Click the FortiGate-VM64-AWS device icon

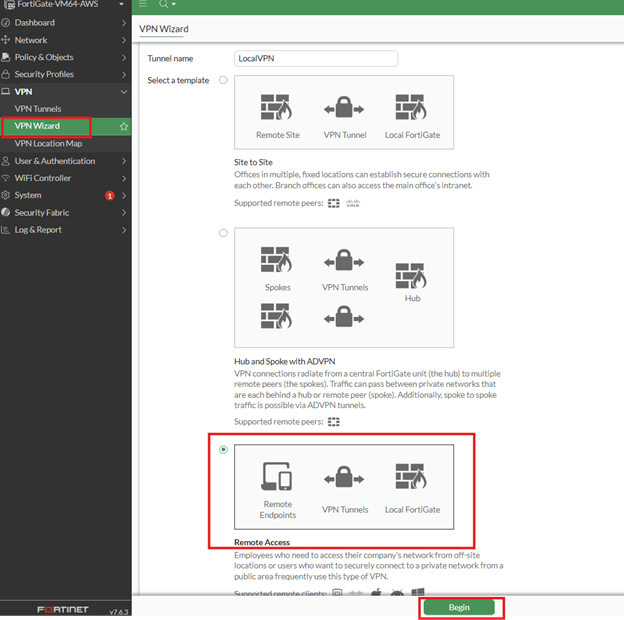pos(9,5)
